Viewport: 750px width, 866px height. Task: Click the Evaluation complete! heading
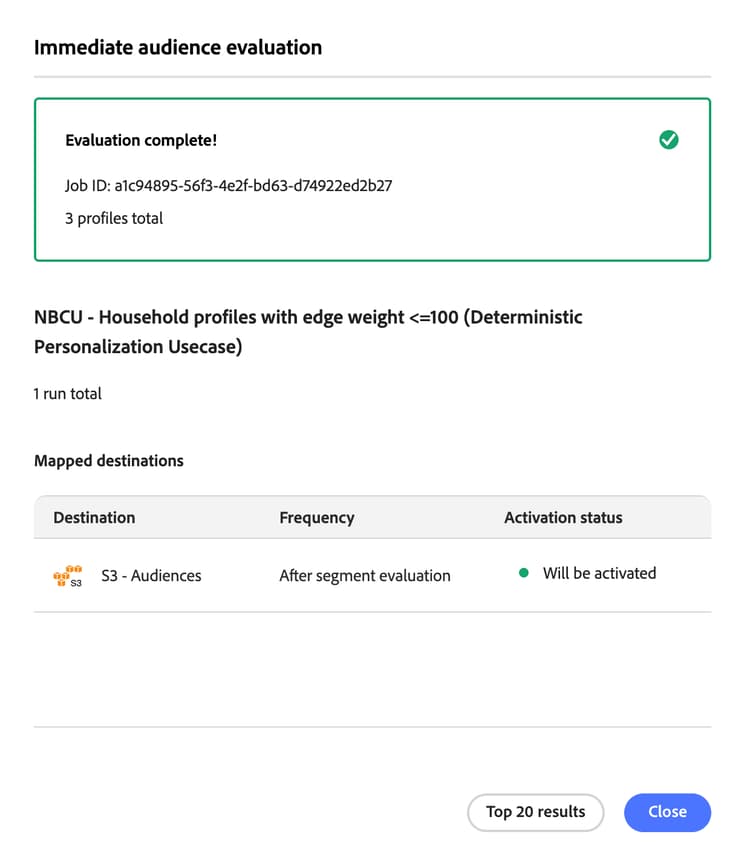pyautogui.click(x=141, y=140)
